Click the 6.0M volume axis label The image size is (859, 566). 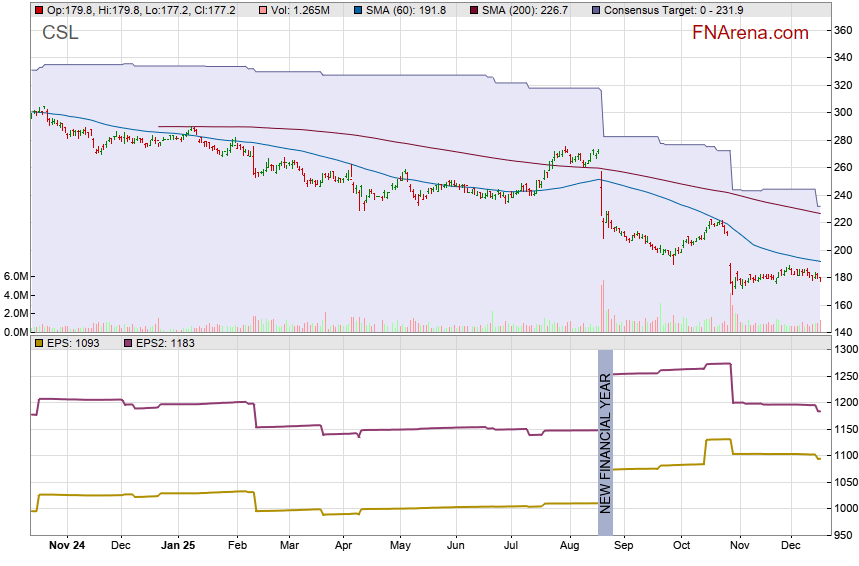point(18,276)
